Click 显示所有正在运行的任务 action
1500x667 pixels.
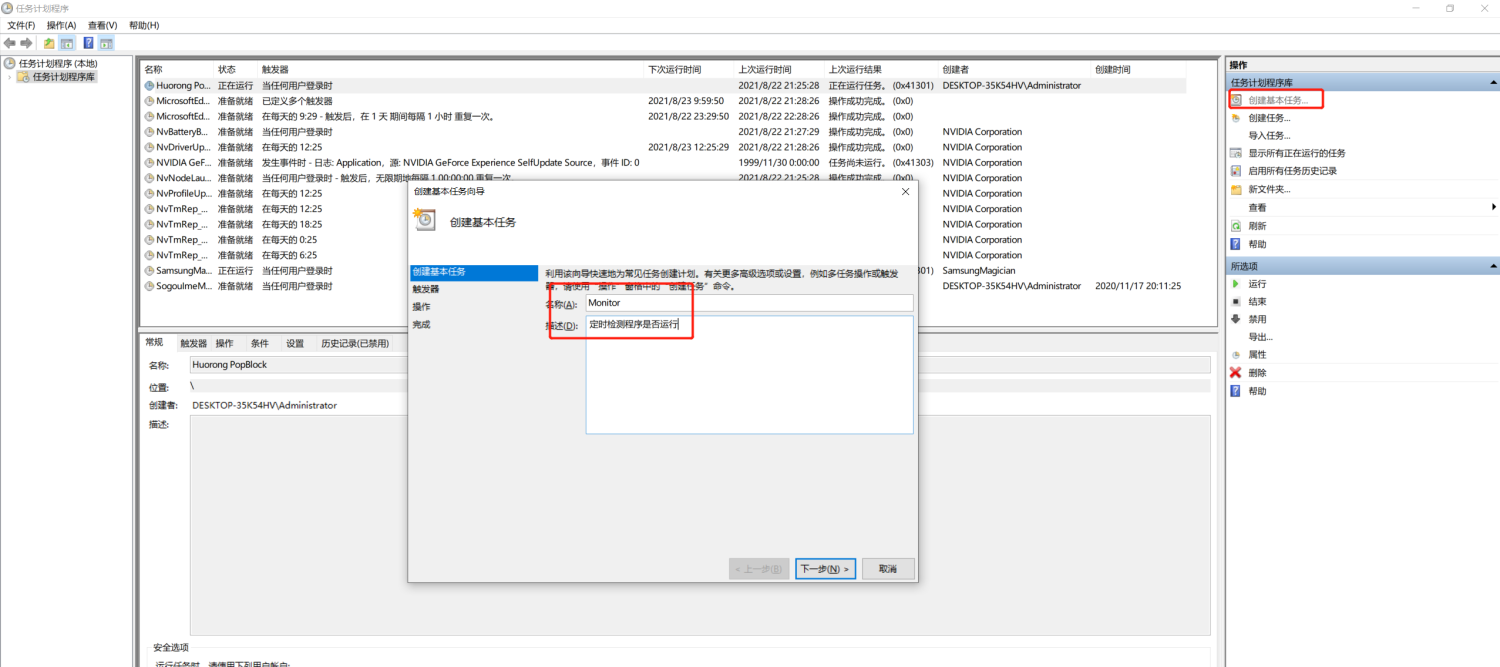point(1297,153)
